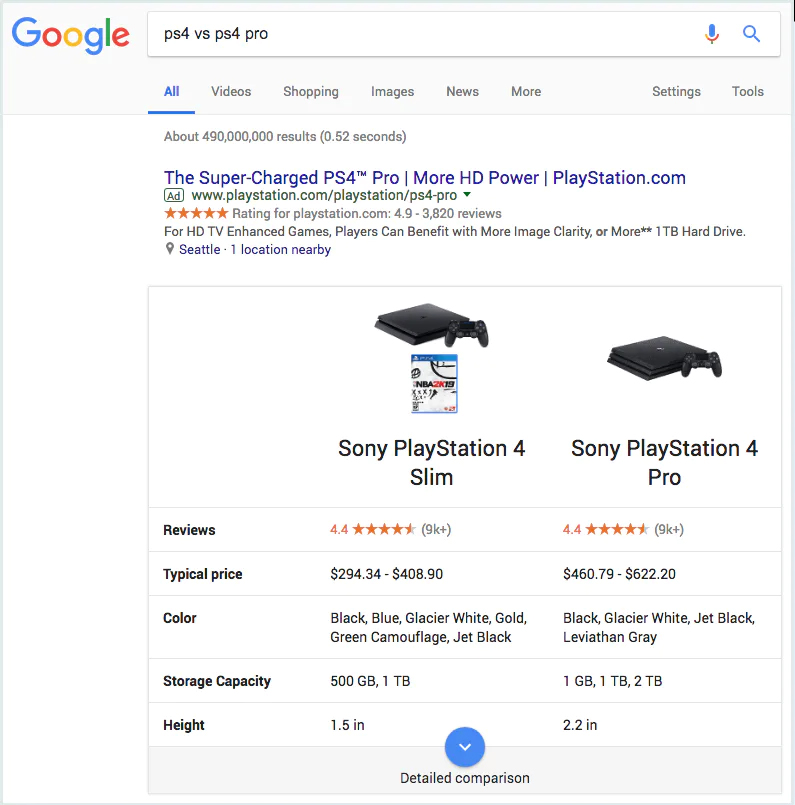Open The Super-Charged PS4 Pro ad link
Image resolution: width=795 pixels, height=805 pixels.
pos(424,178)
